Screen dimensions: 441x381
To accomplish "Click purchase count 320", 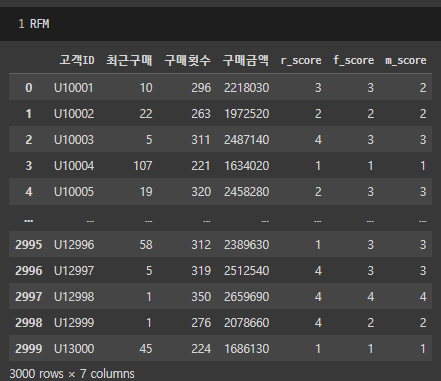I will 201,192.
